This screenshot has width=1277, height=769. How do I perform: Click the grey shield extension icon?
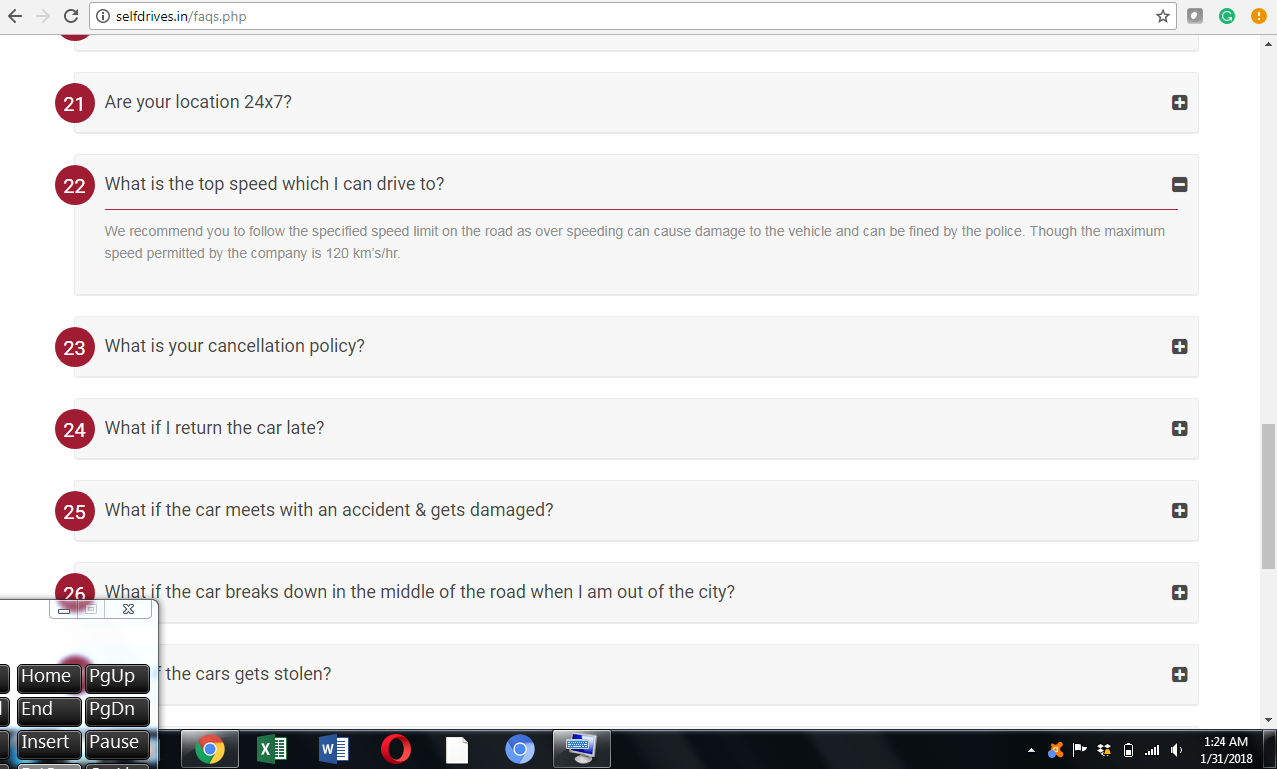point(1195,16)
